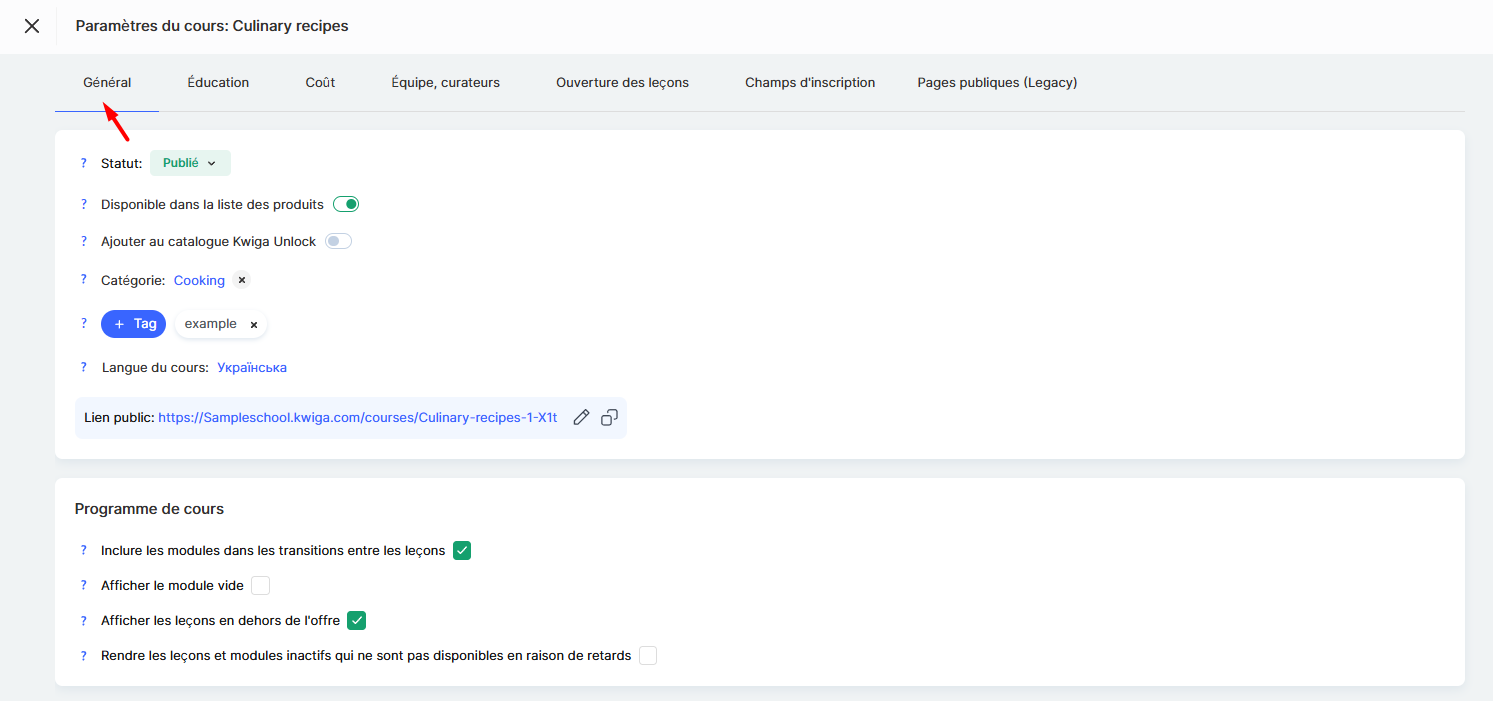Image resolution: width=1493 pixels, height=701 pixels.
Task: Click help icon beside Langue du cours
Action: [x=84, y=367]
